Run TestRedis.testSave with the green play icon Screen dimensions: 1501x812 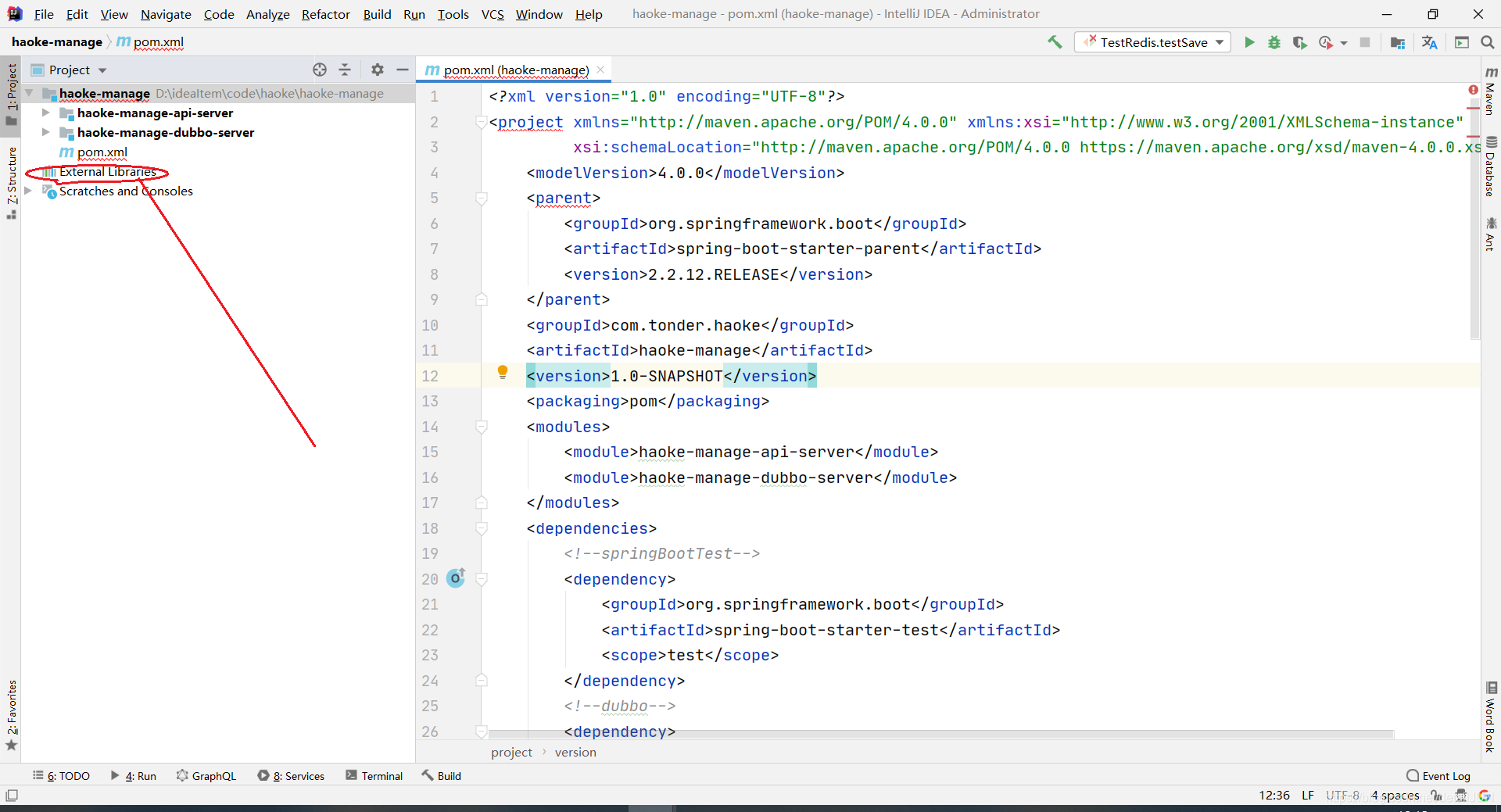[1249, 42]
